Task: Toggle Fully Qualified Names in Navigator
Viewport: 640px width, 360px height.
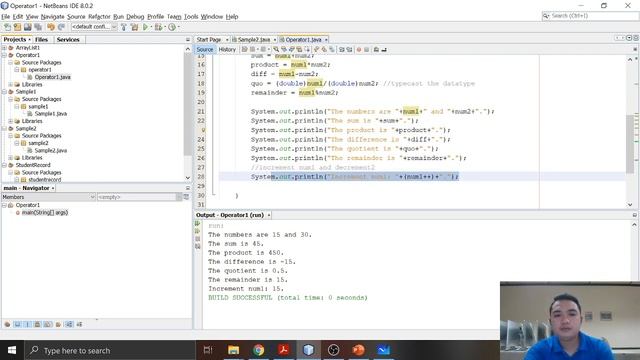Action: (x=58, y=324)
